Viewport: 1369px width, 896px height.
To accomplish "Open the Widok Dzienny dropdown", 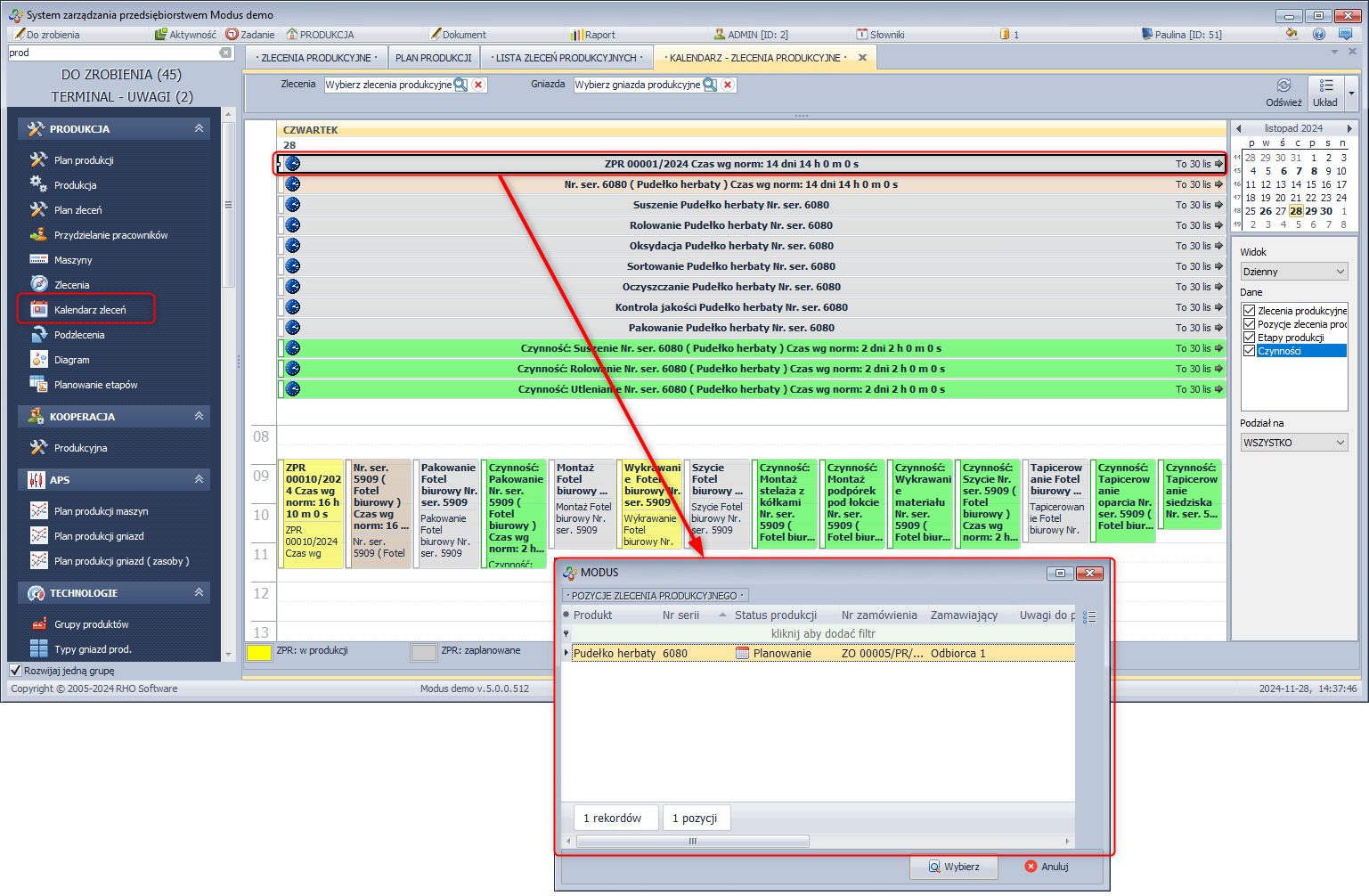I will coord(1293,272).
